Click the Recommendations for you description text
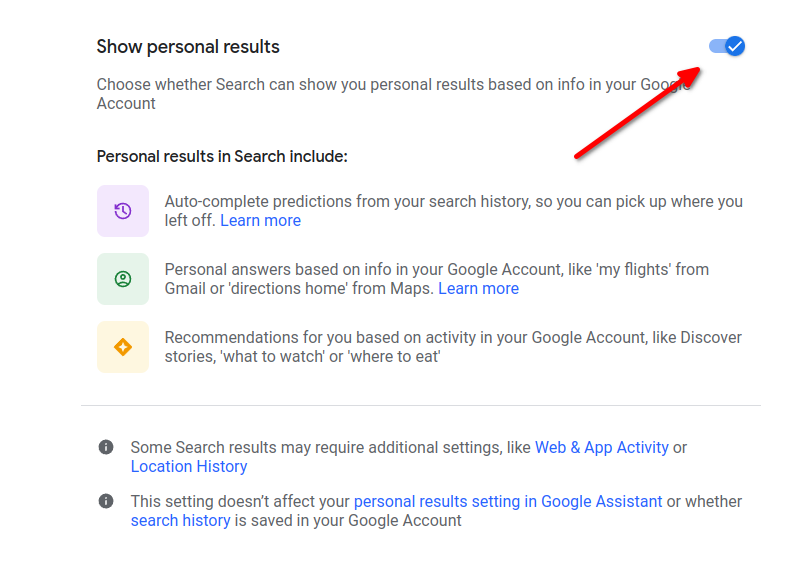This screenshot has width=790, height=577. [x=453, y=347]
